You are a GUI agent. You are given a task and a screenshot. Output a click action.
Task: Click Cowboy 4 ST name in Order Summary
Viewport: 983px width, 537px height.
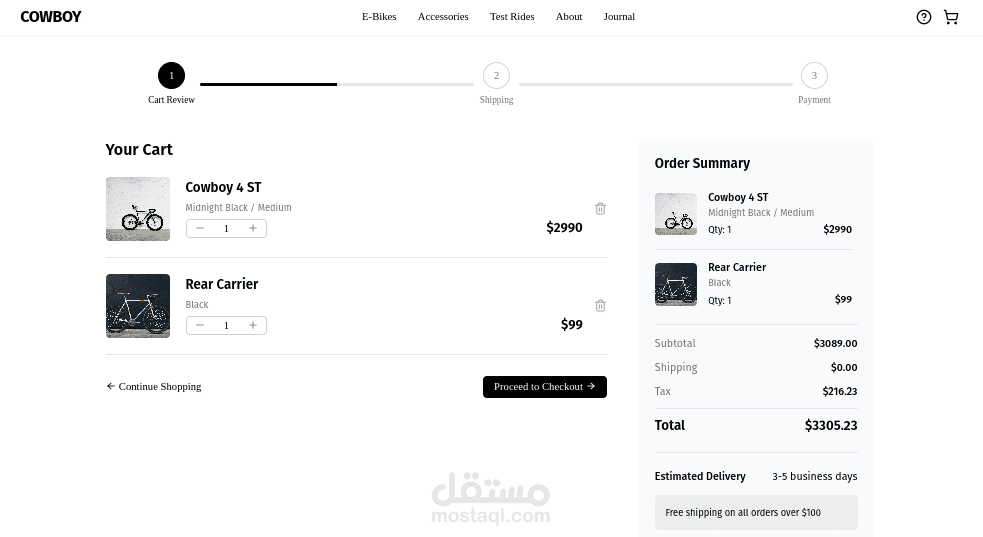738,197
